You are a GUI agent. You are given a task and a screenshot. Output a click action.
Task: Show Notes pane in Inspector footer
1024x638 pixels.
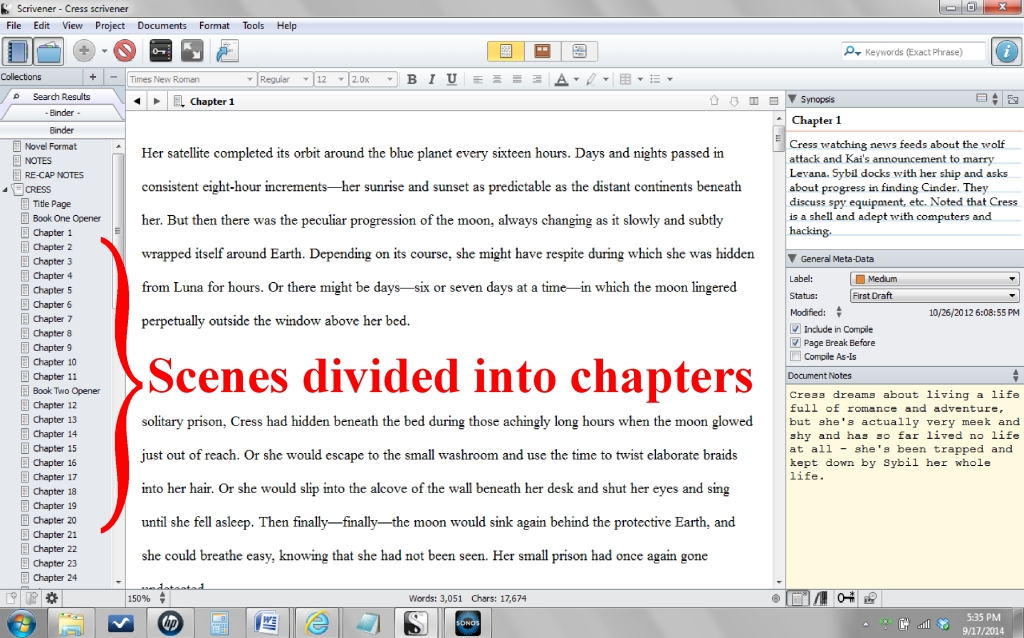[x=798, y=598]
